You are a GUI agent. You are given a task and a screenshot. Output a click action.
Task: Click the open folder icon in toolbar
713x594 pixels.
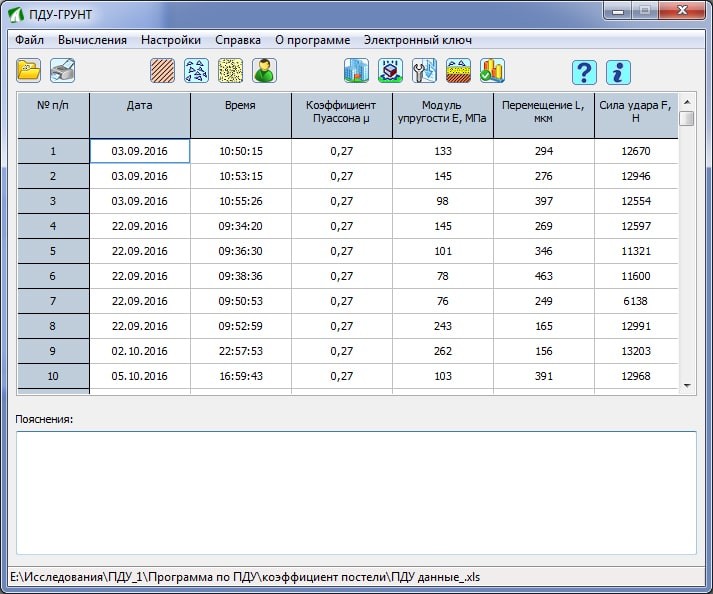tap(29, 71)
